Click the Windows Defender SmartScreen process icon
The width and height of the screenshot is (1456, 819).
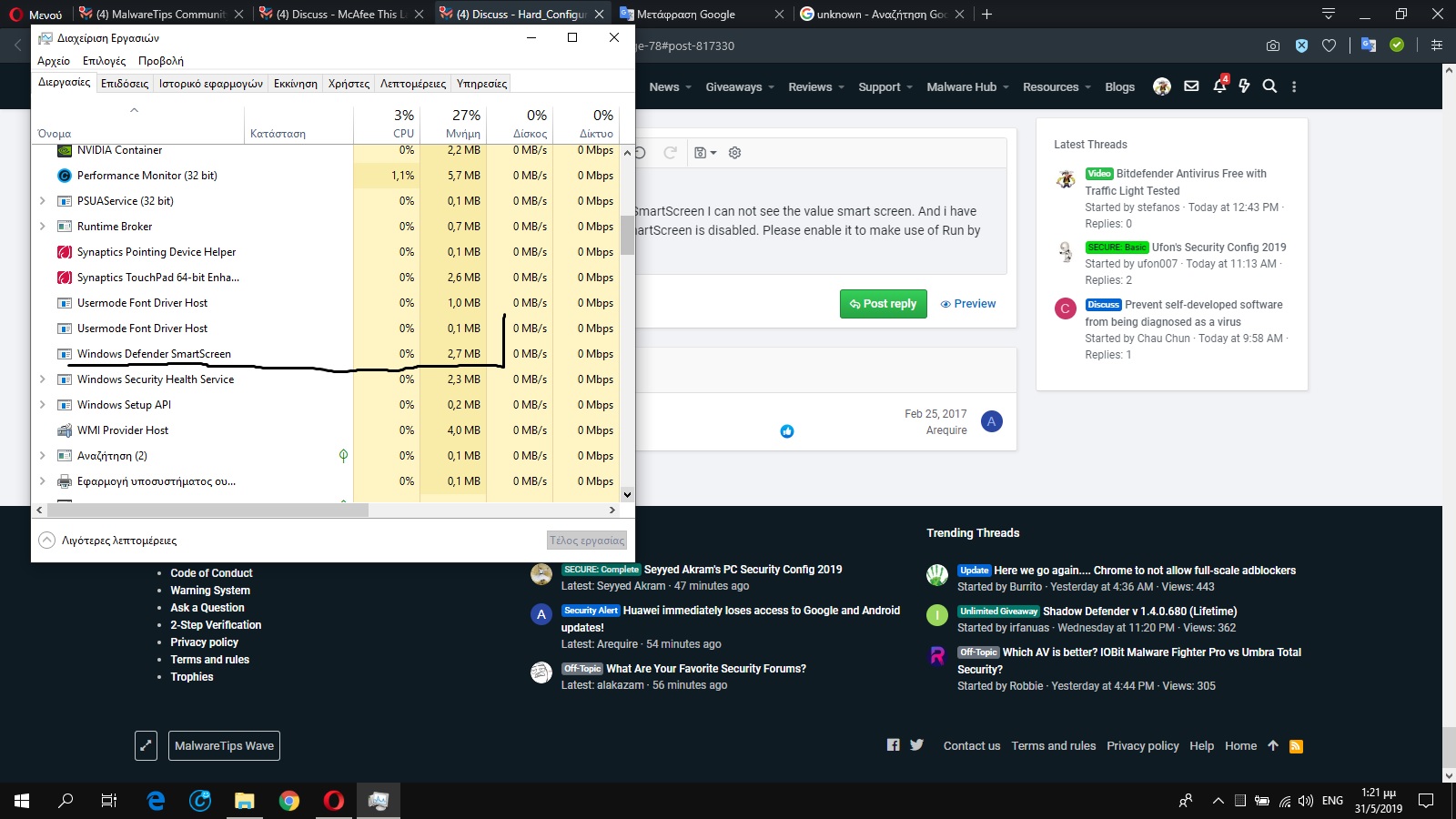(x=65, y=354)
